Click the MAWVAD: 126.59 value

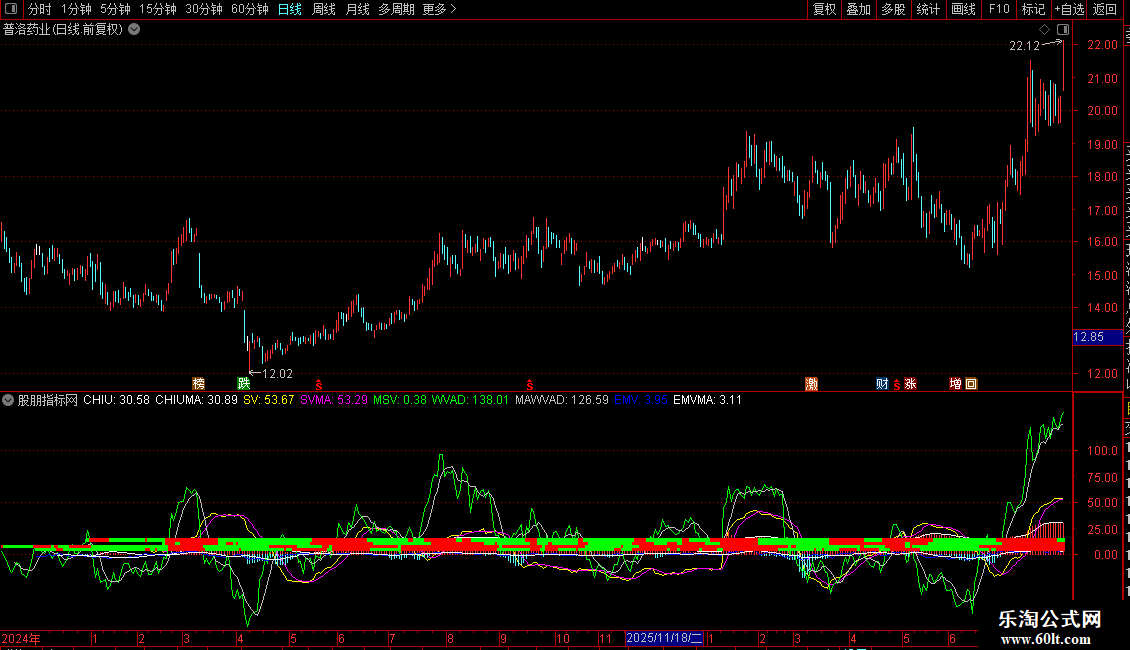(x=561, y=400)
